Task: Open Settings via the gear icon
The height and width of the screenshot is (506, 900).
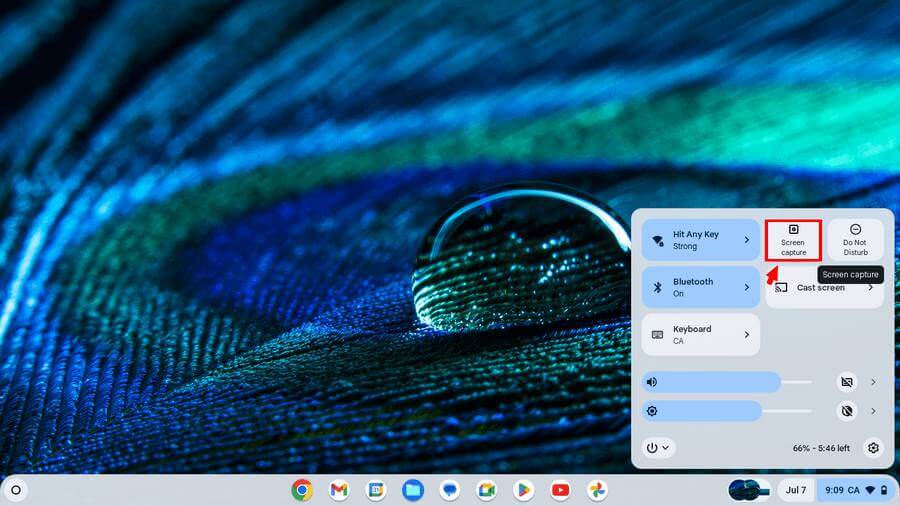Action: coord(873,447)
